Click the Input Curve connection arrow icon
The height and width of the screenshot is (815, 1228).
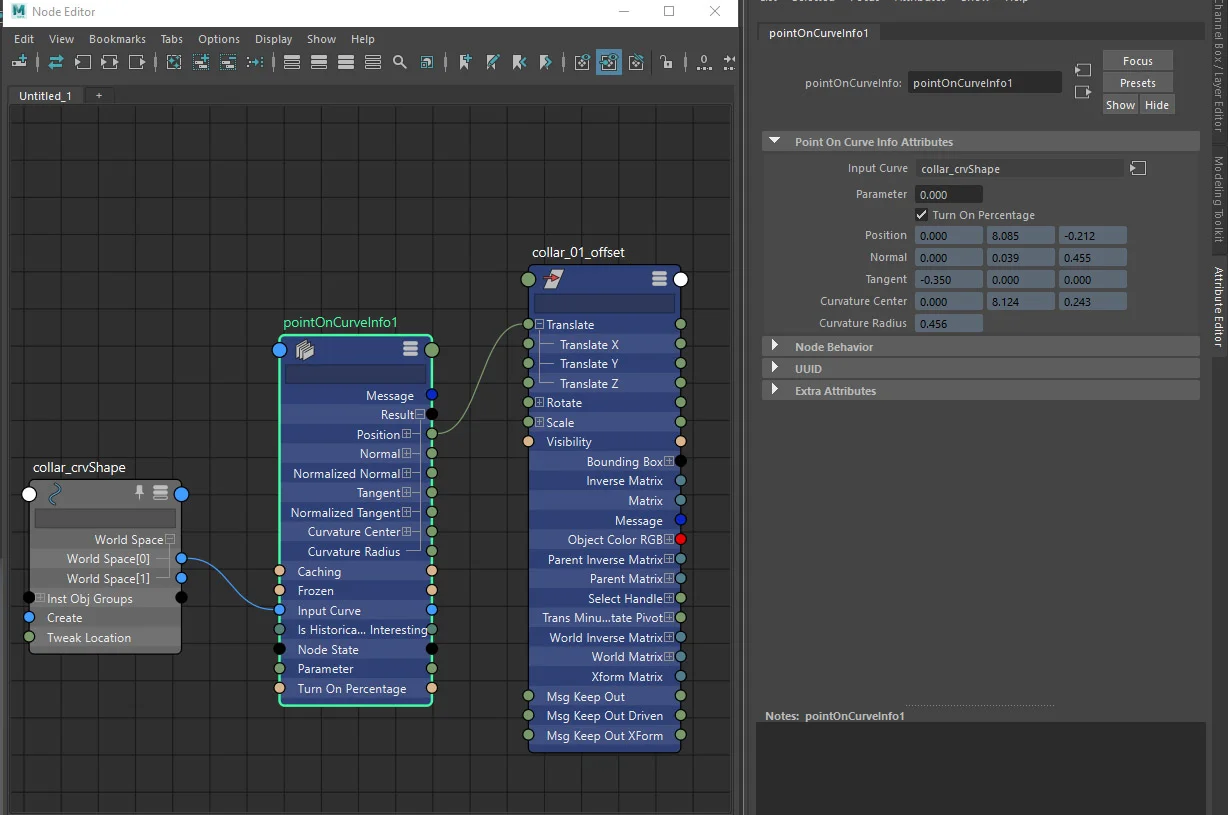point(1138,168)
